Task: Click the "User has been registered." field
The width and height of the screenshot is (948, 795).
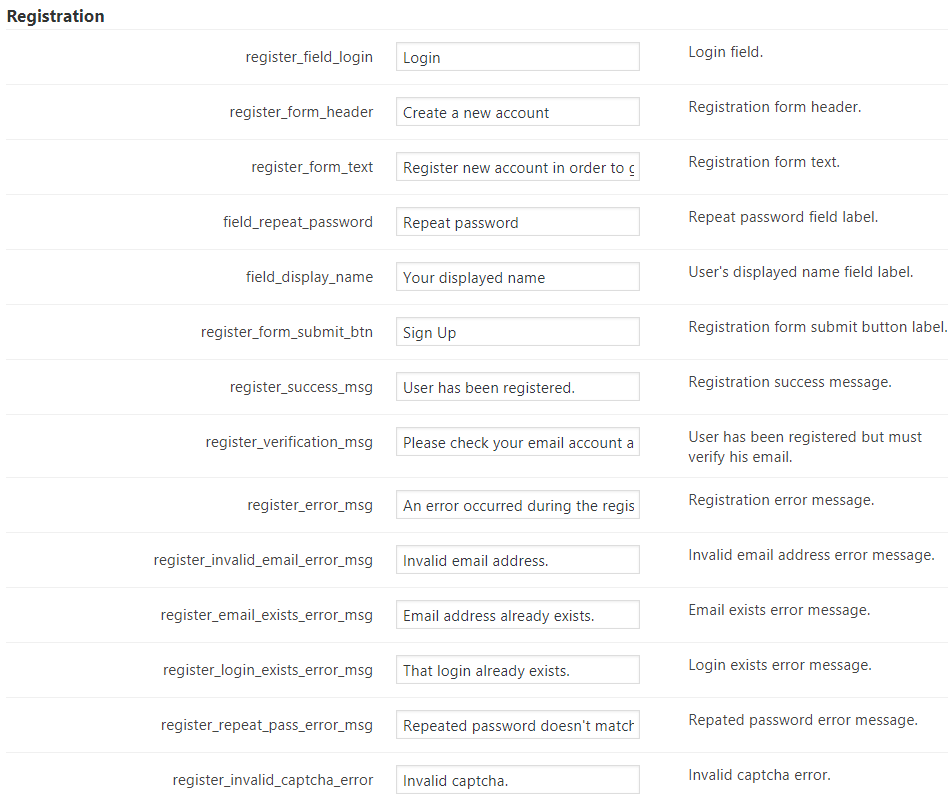Action: (x=517, y=387)
